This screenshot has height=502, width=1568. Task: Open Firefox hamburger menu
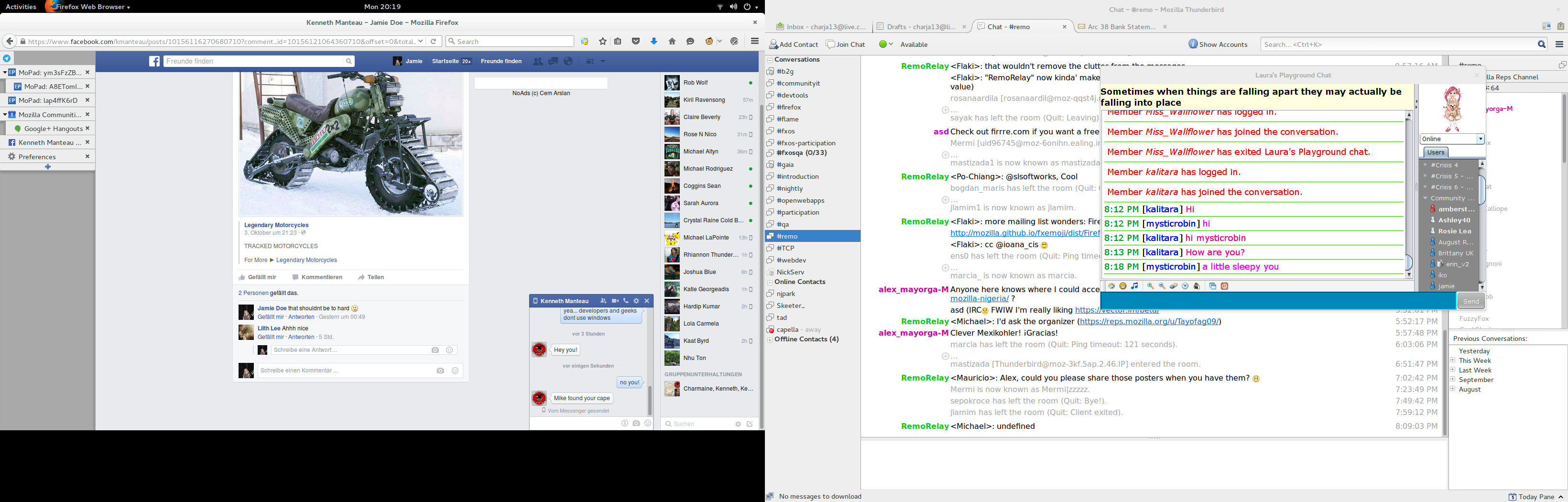click(755, 42)
